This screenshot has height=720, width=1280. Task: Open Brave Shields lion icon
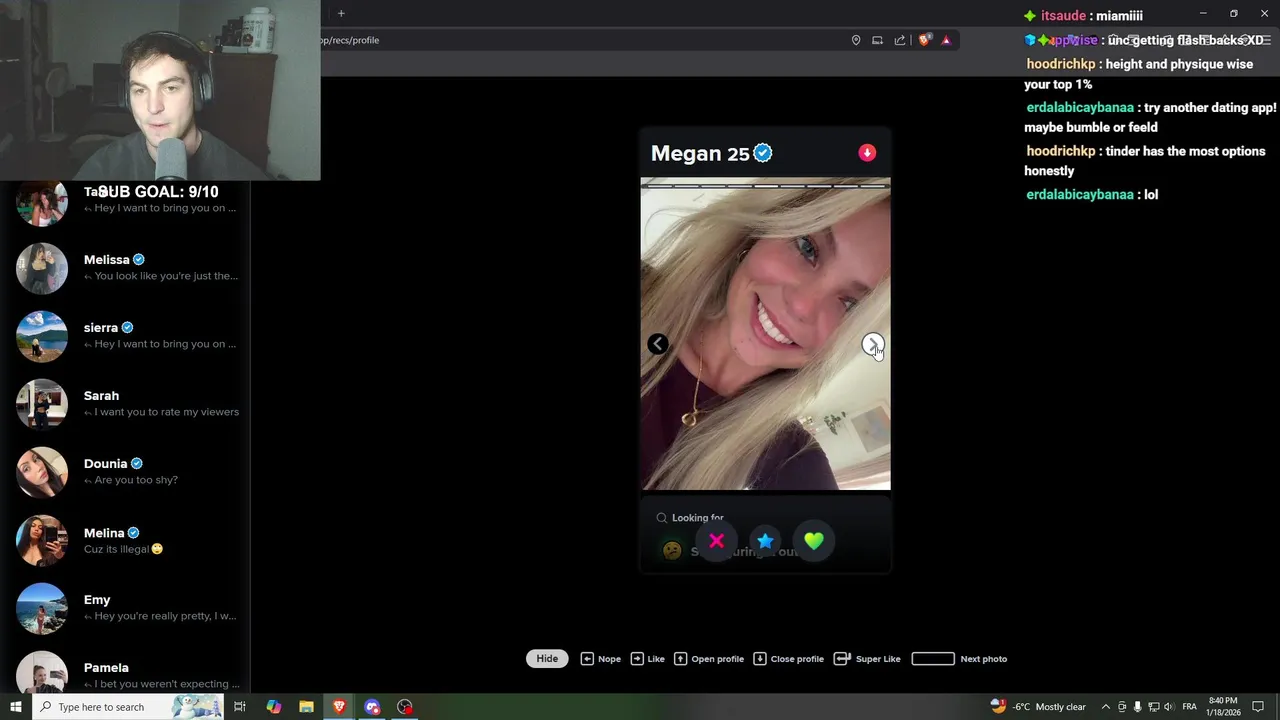point(925,40)
